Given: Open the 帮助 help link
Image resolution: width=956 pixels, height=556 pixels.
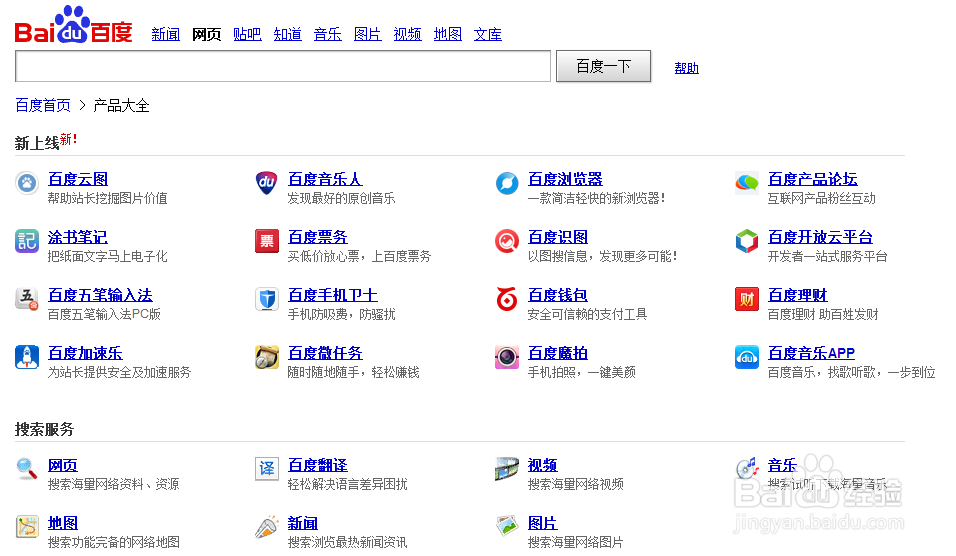Looking at the screenshot, I should 687,68.
